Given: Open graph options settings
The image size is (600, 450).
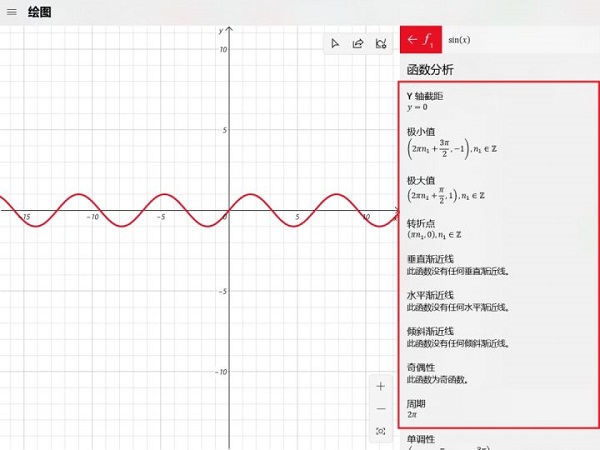Looking at the screenshot, I should (x=381, y=44).
